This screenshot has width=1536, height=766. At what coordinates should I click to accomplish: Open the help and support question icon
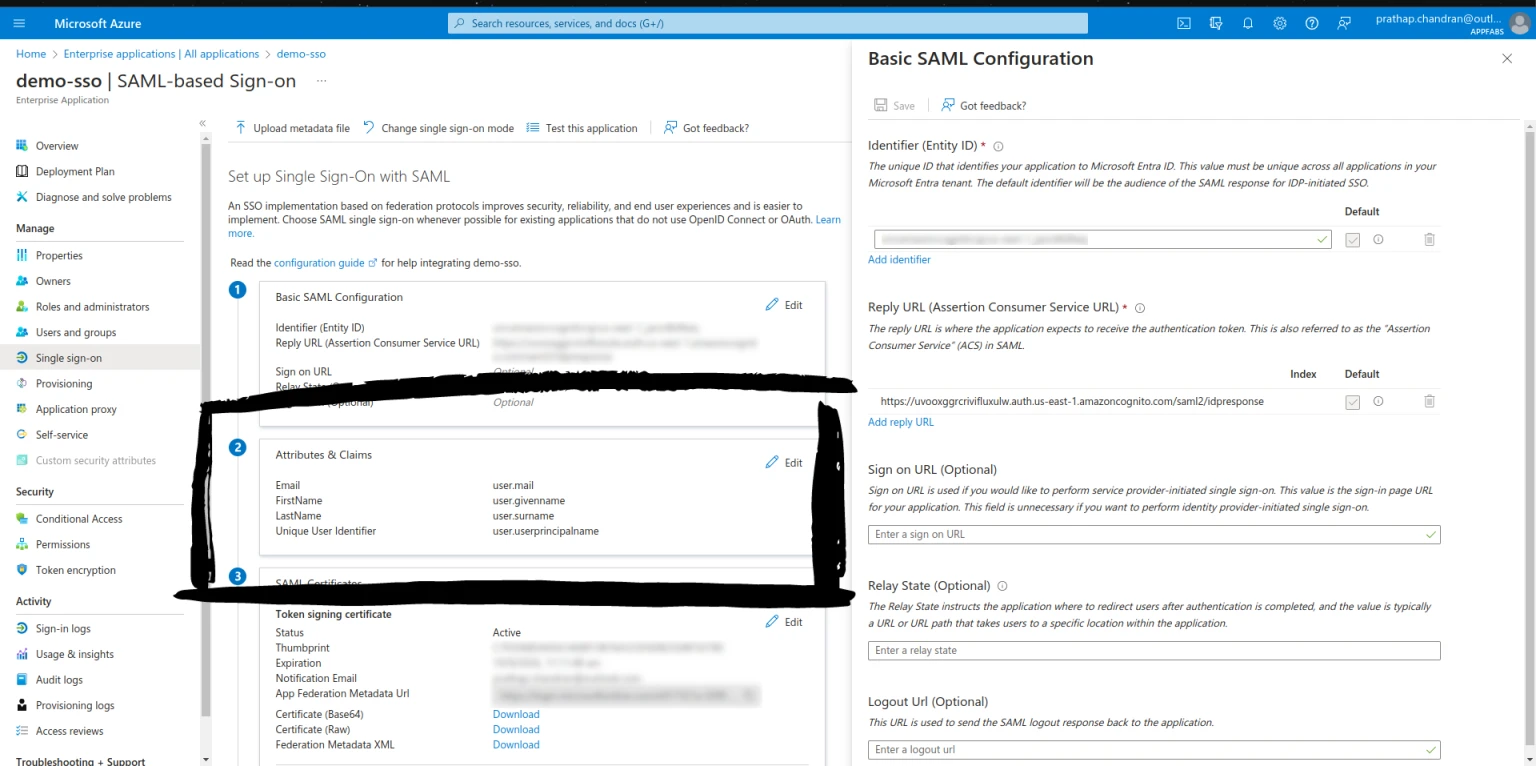[x=1312, y=23]
